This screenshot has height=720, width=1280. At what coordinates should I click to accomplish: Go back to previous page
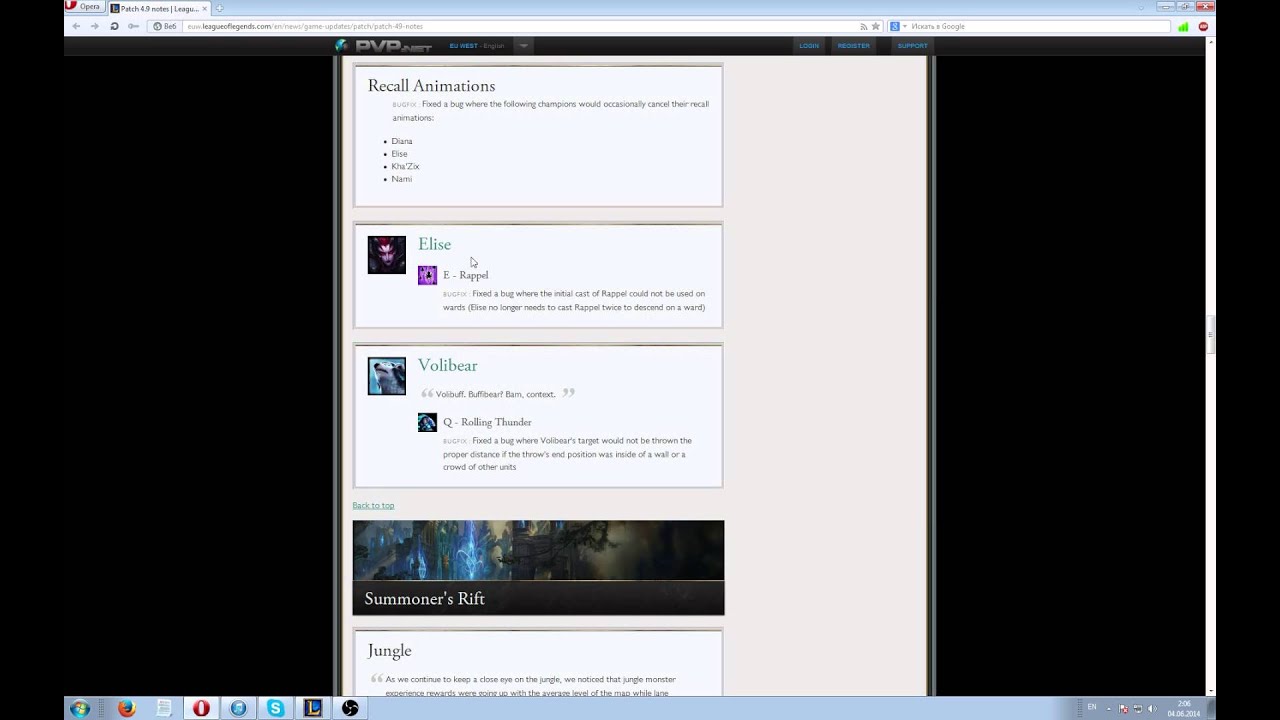[76, 26]
